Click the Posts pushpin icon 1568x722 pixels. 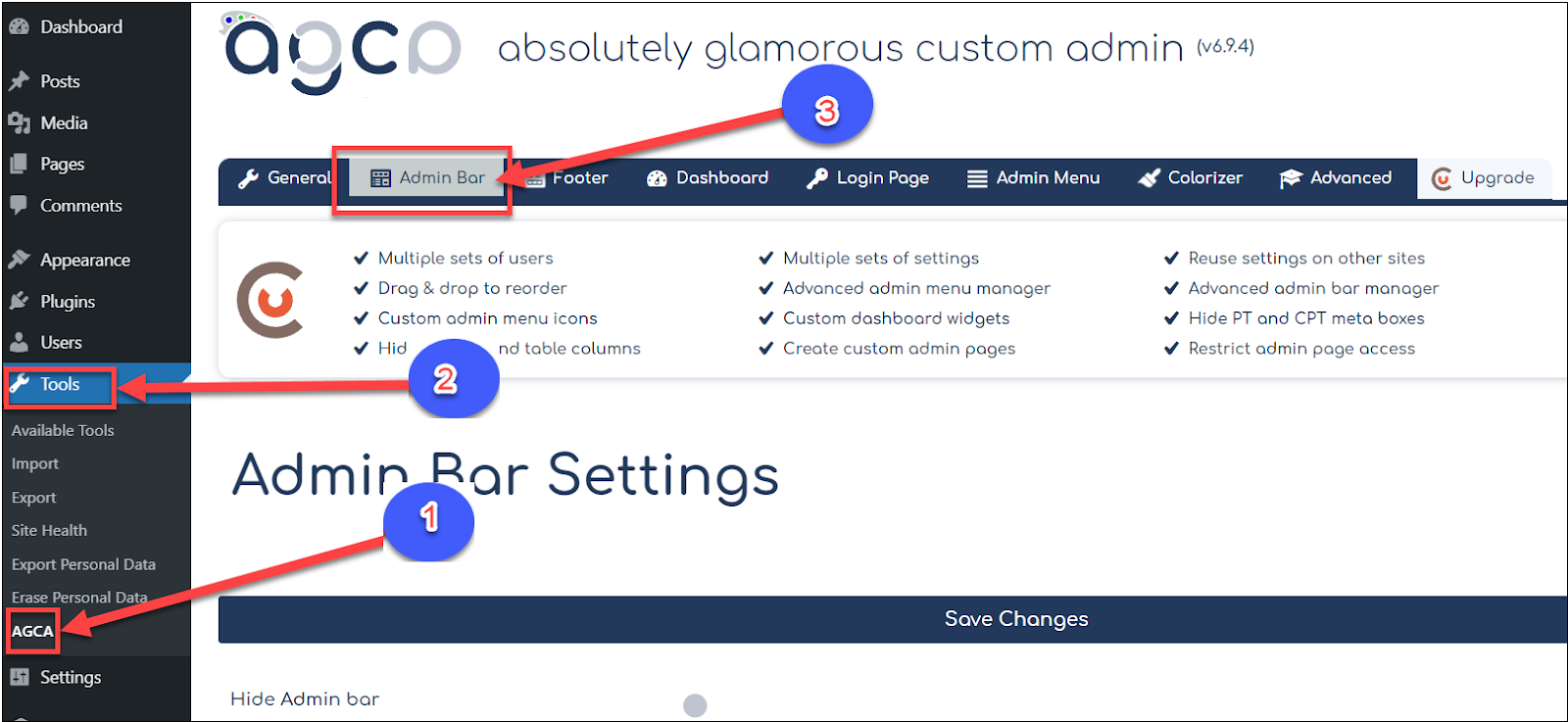(19, 80)
